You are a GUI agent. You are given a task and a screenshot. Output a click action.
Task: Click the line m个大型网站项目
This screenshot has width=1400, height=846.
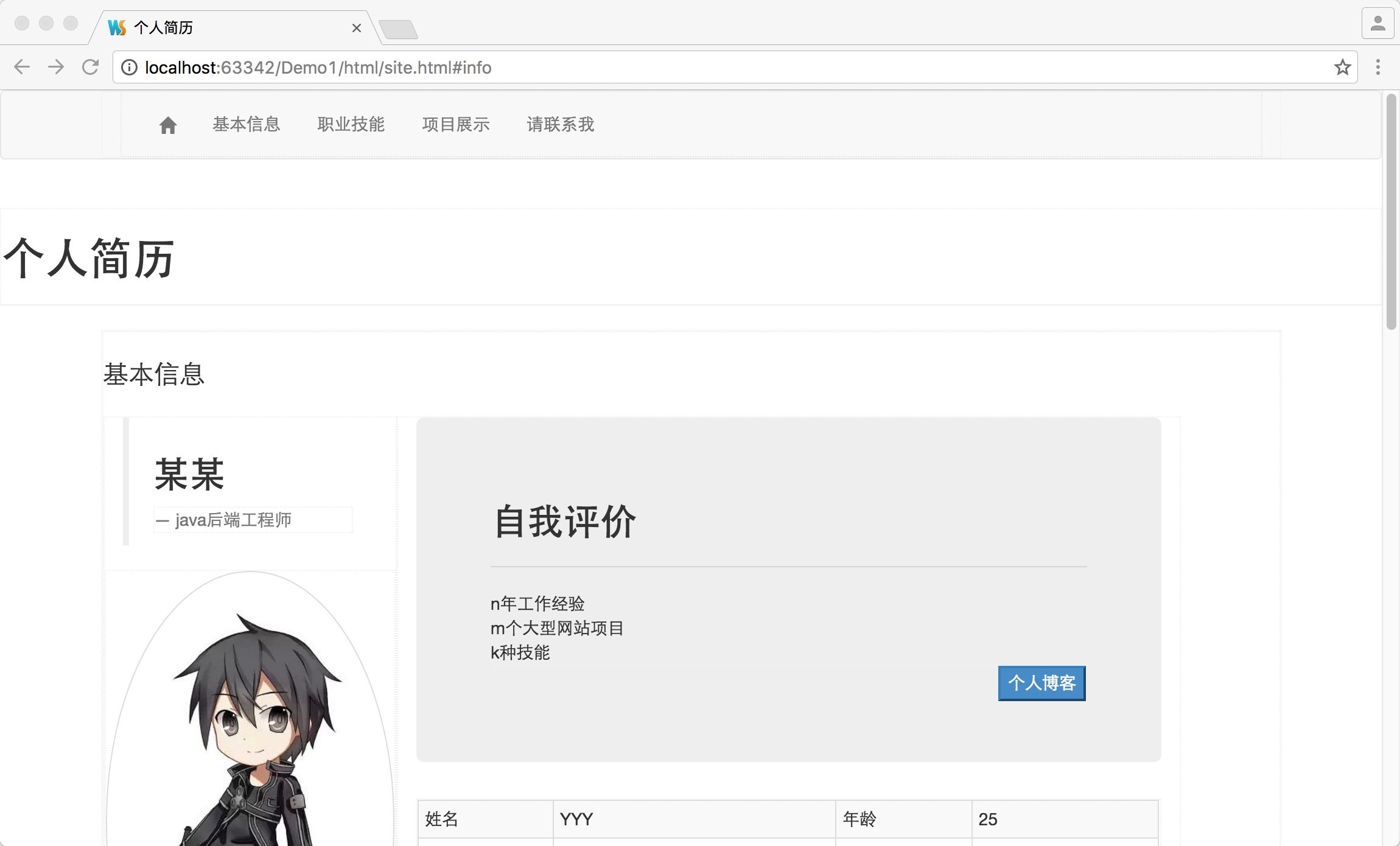point(557,628)
